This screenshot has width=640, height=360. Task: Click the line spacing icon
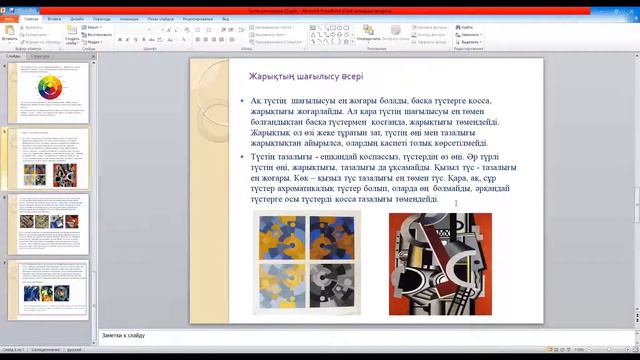pos(241,30)
